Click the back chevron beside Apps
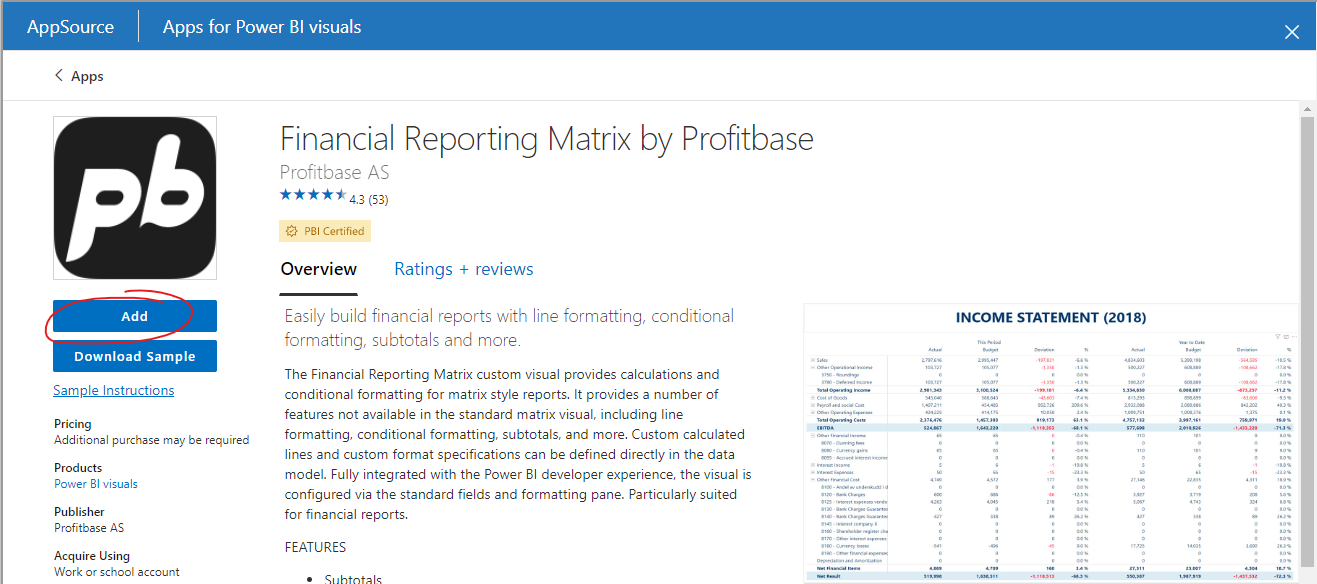Image resolution: width=1317 pixels, height=584 pixels. point(59,75)
